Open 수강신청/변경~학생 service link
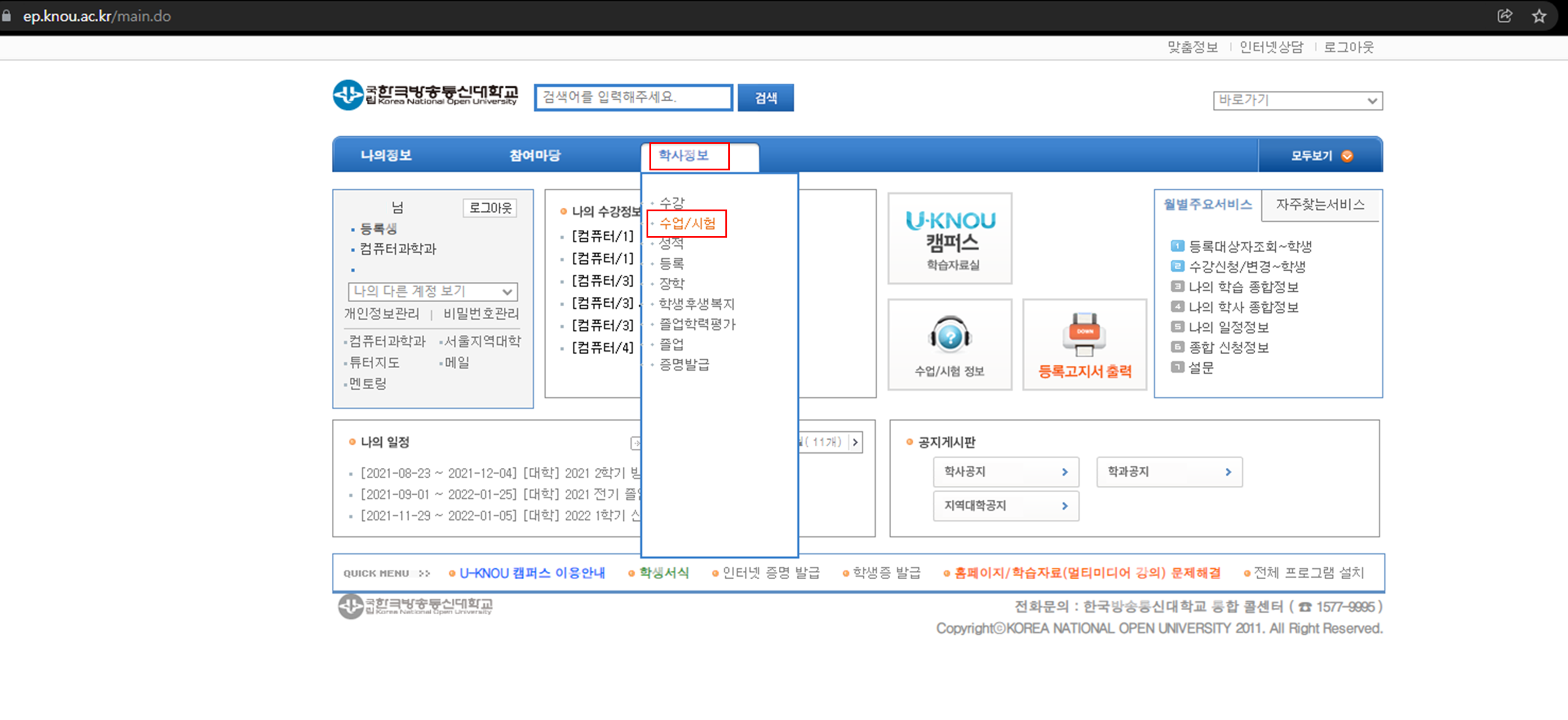Screen dimensions: 1568x720 1247,266
